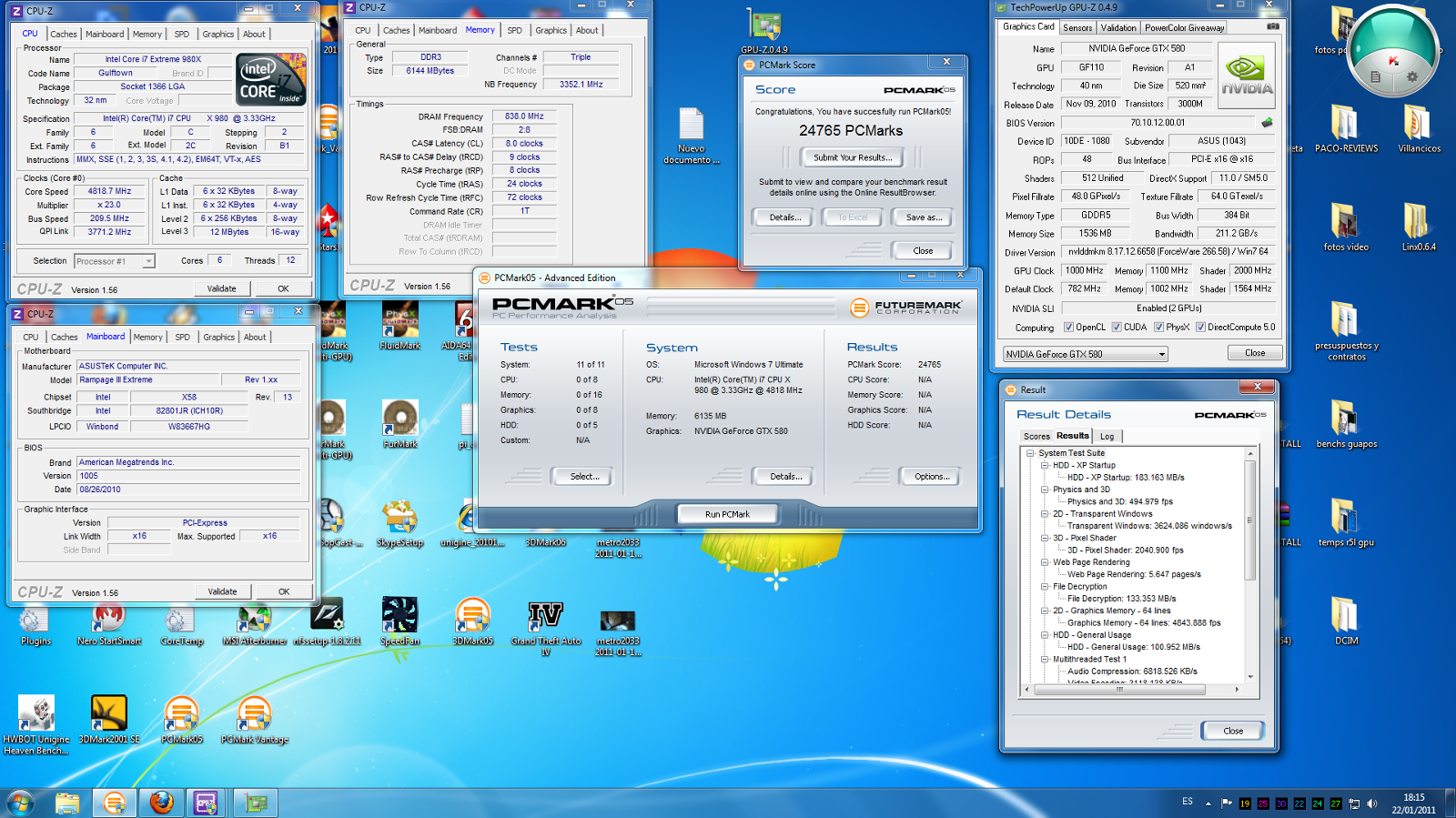Collapse the 3D - Pixel Shader node
1456x818 pixels.
tap(1046, 538)
